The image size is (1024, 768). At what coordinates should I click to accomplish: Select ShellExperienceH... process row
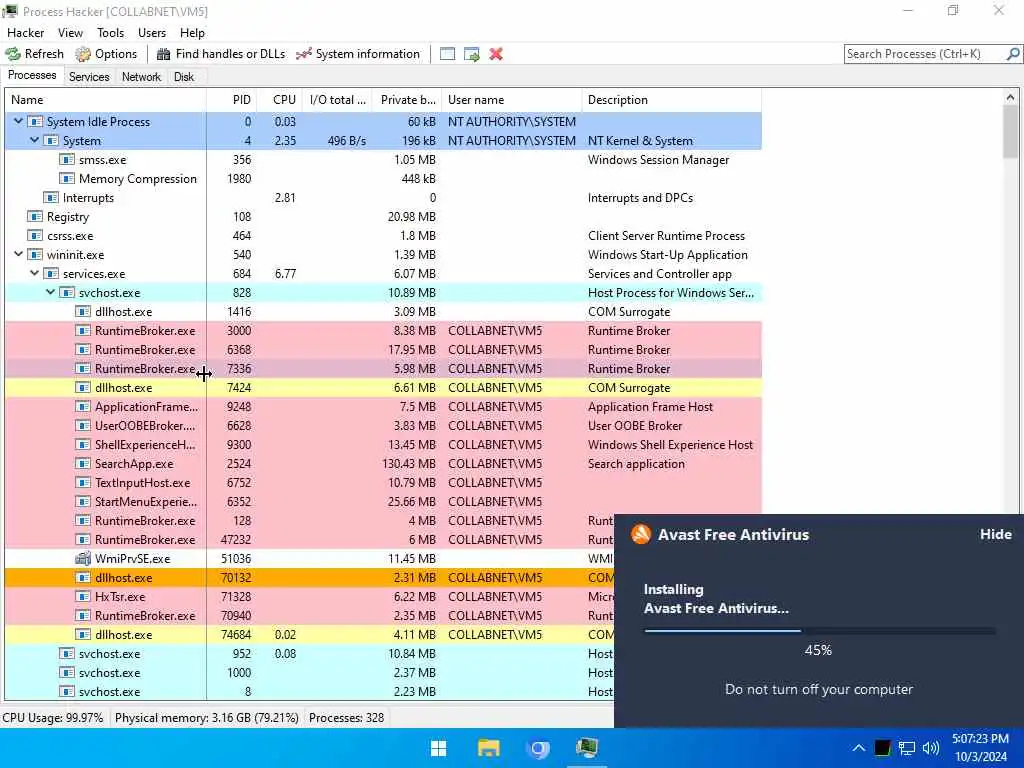click(x=383, y=444)
